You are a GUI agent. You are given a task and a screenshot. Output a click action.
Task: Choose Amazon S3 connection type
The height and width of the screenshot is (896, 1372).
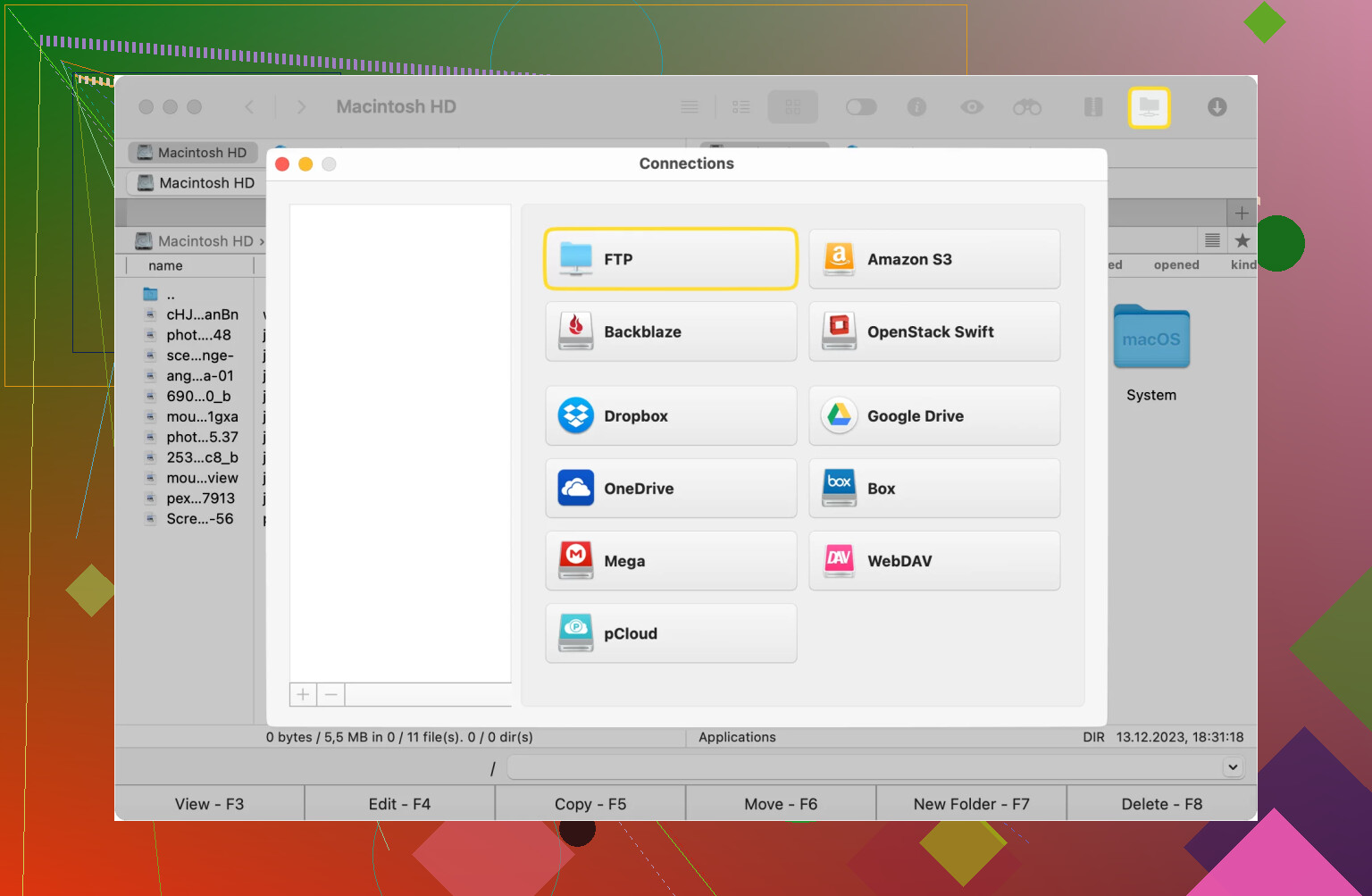click(933, 259)
